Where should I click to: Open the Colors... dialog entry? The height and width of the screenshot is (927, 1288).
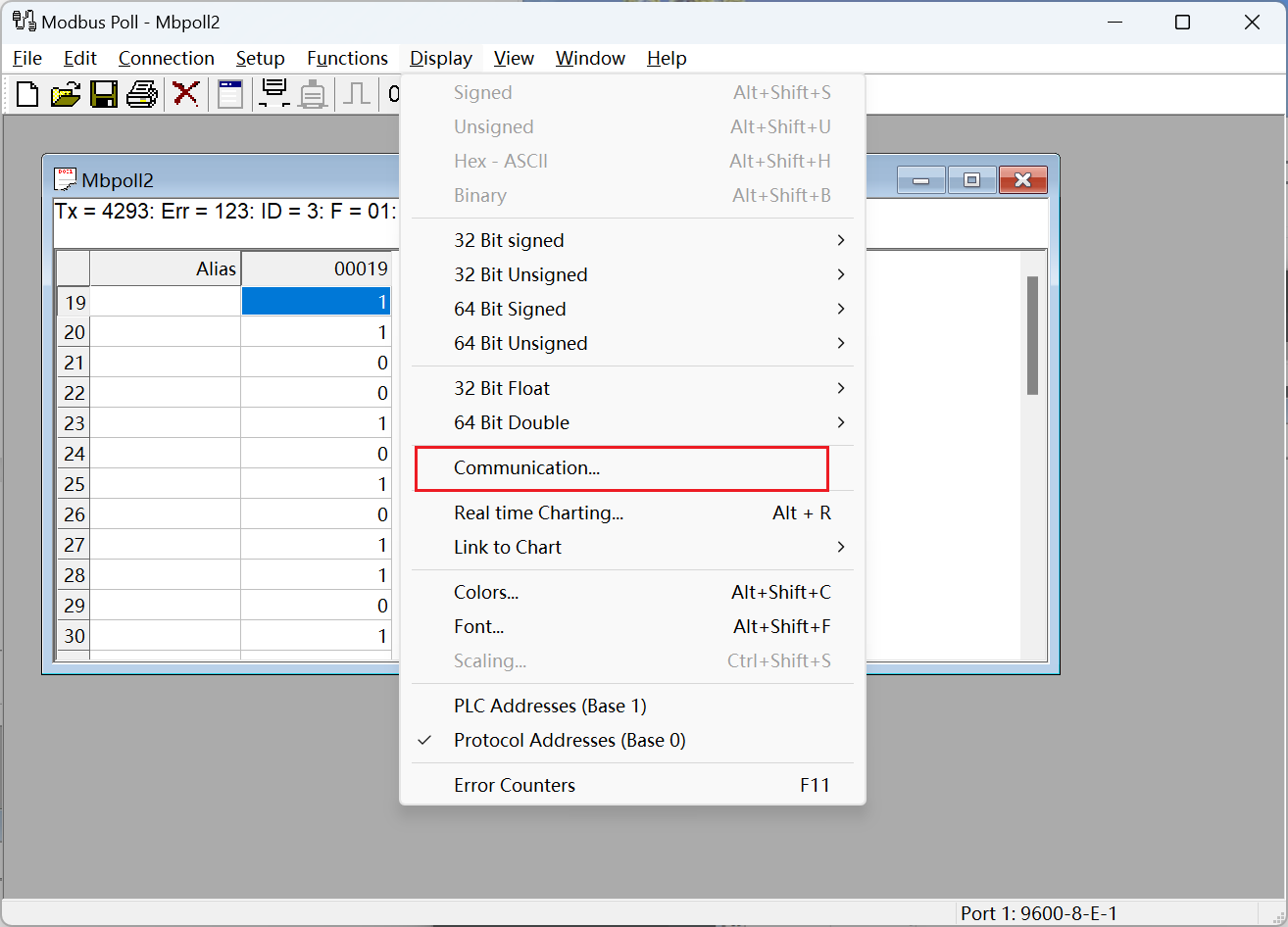(486, 593)
